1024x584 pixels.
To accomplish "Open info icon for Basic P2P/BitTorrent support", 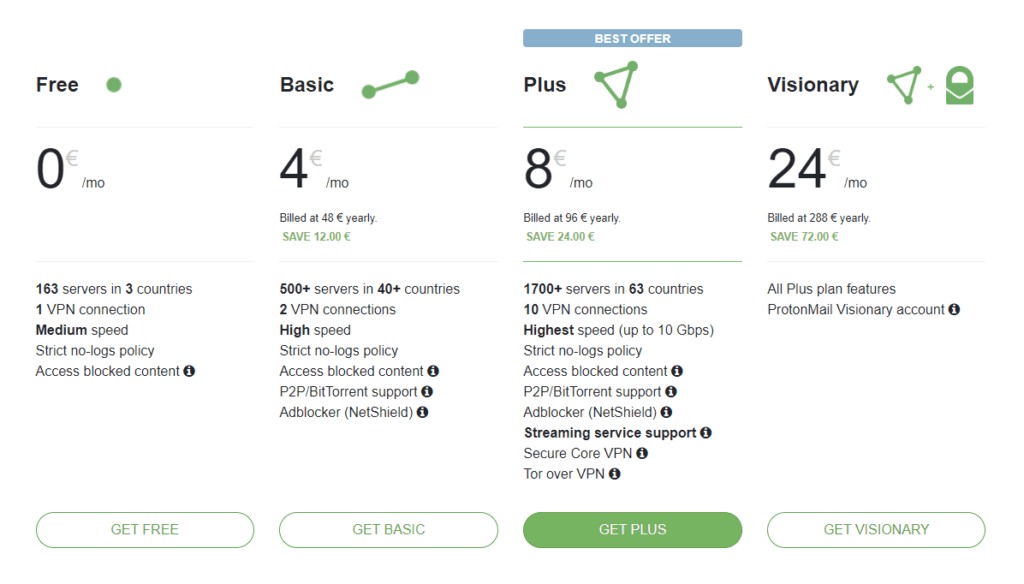I will (427, 392).
